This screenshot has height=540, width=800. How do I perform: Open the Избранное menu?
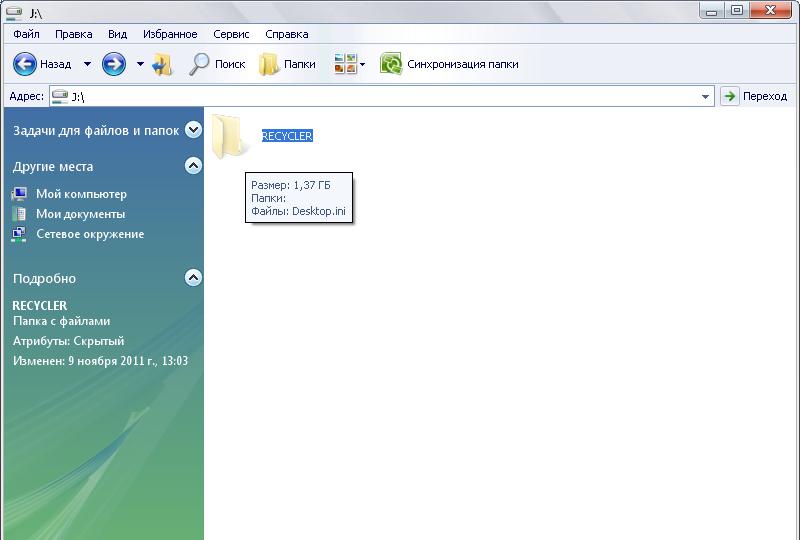(170, 34)
